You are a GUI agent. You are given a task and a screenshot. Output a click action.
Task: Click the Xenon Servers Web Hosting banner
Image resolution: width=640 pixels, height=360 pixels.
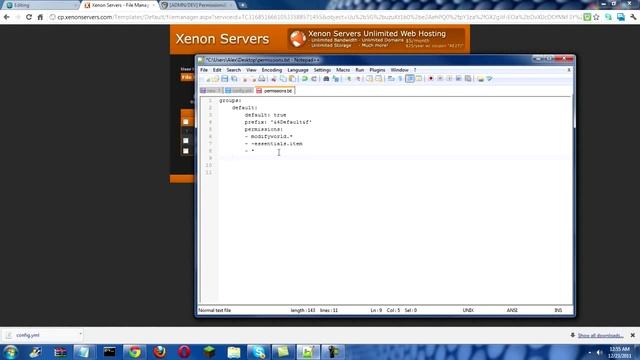click(376, 39)
